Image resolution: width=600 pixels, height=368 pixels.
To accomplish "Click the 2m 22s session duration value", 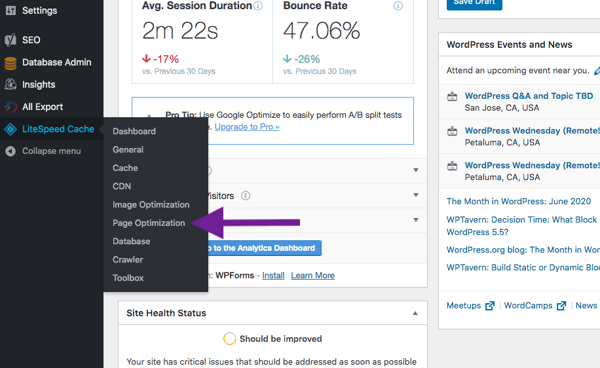I will pyautogui.click(x=180, y=31).
